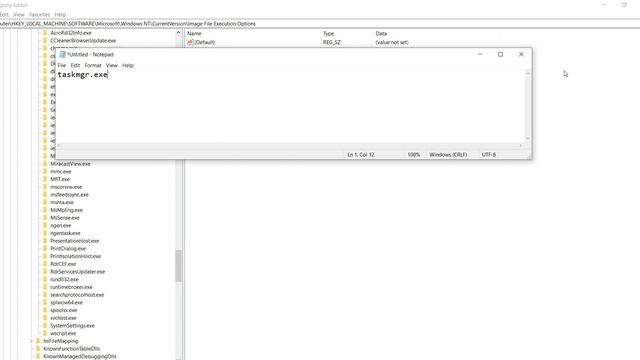Click the registry tree scroll-up arrow
The width and height of the screenshot is (640, 360).
click(x=178, y=33)
